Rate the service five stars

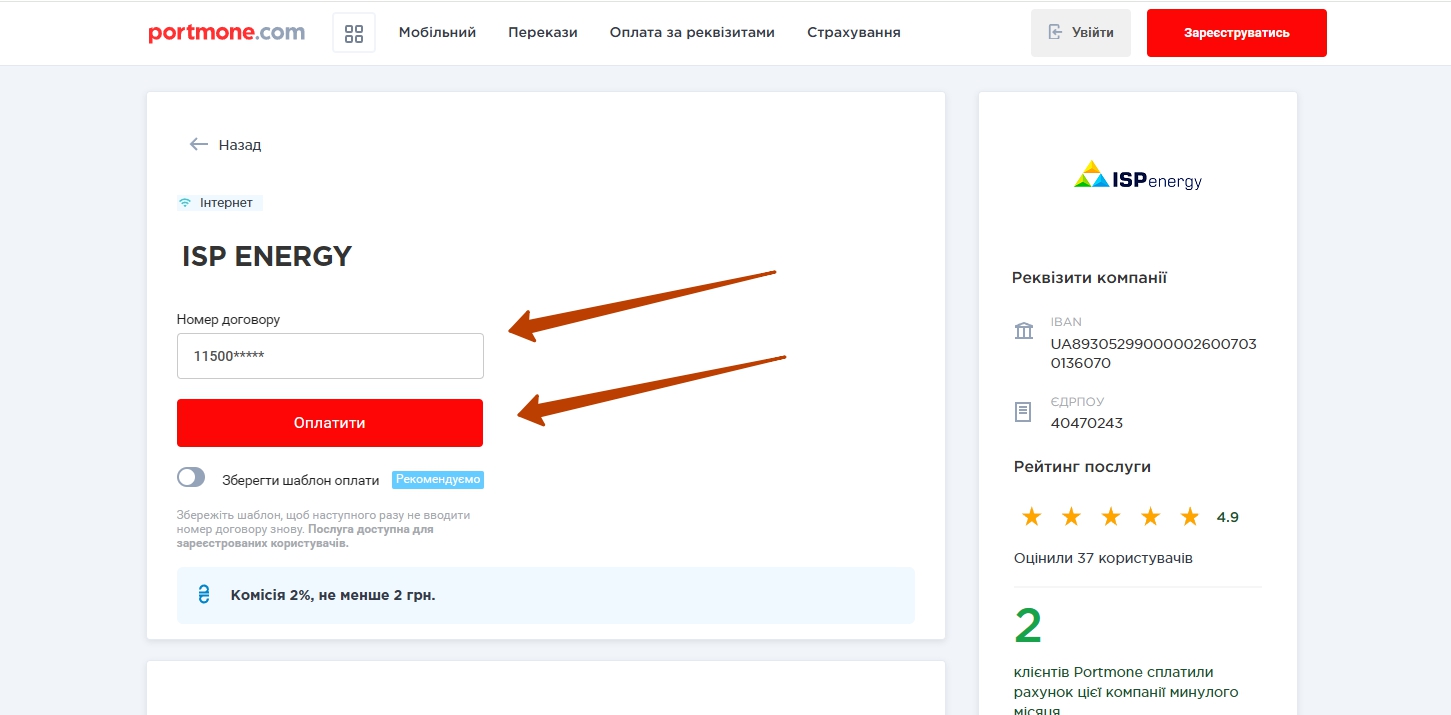[1190, 517]
